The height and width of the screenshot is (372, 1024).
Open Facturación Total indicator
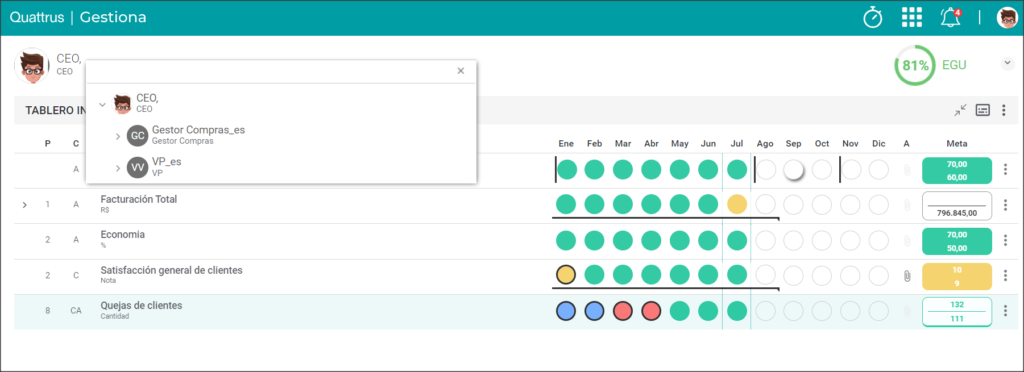[x=138, y=199]
